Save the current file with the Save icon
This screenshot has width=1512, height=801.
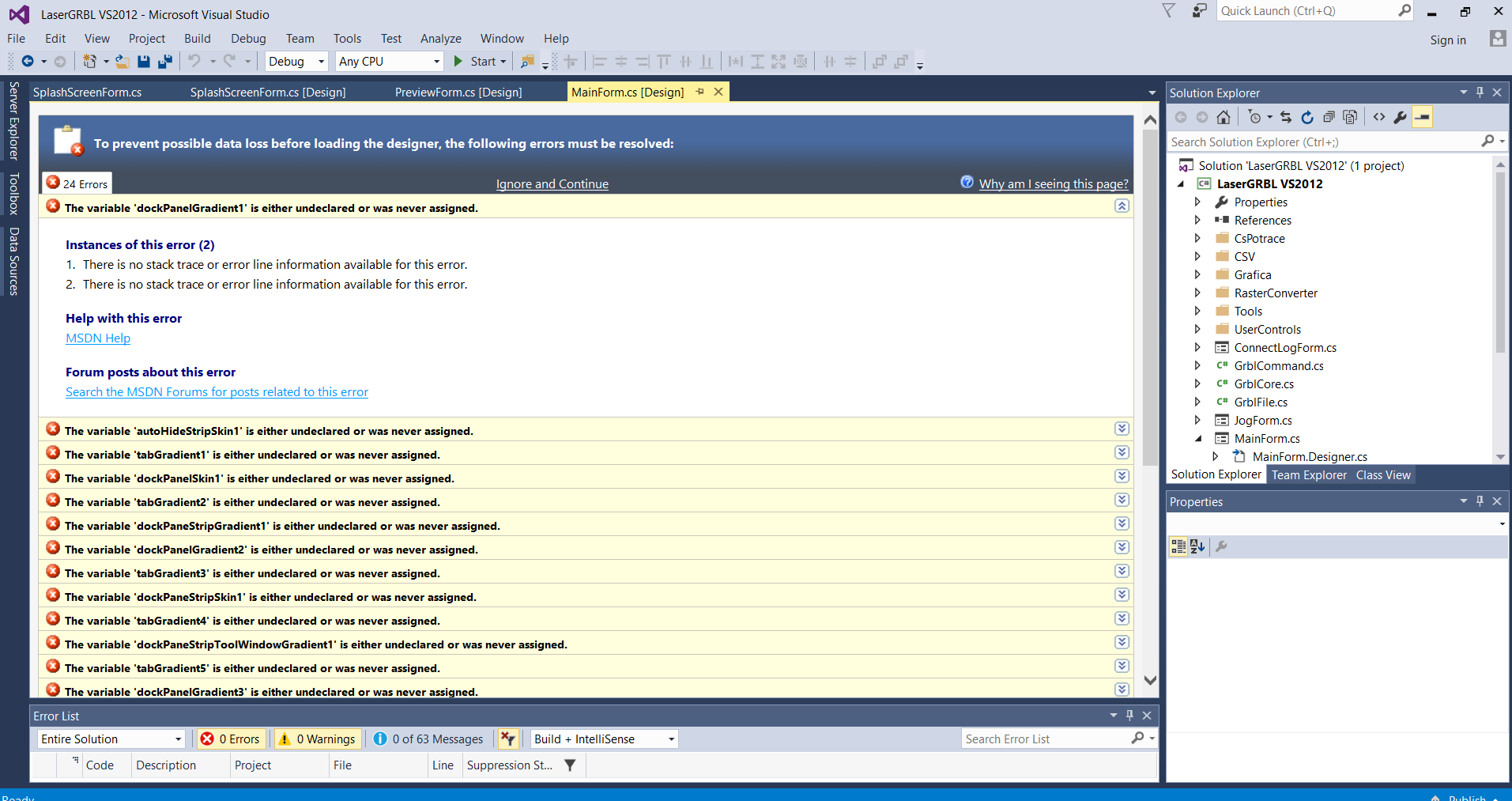(144, 62)
